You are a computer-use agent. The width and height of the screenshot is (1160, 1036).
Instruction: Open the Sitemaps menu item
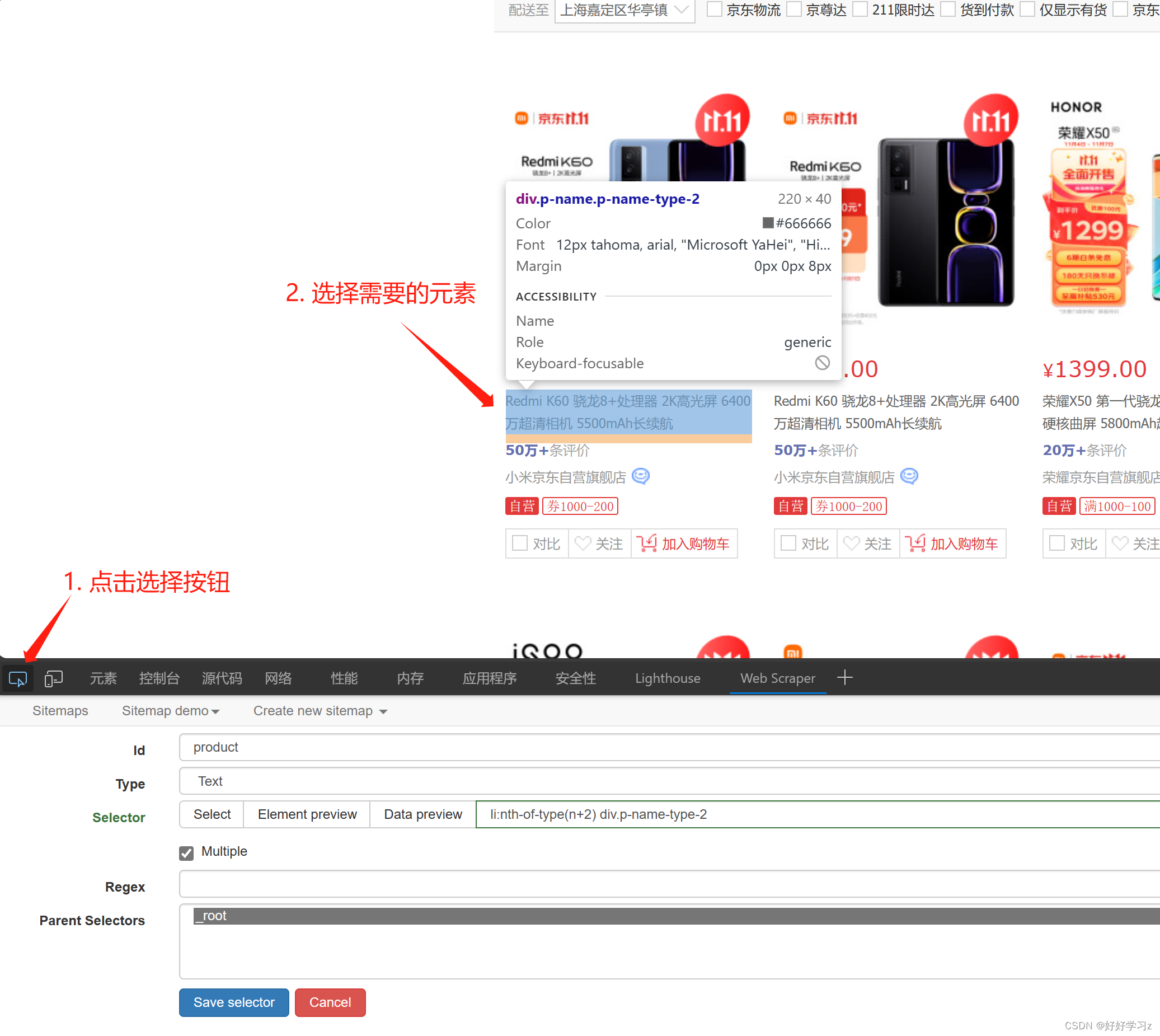pos(60,710)
